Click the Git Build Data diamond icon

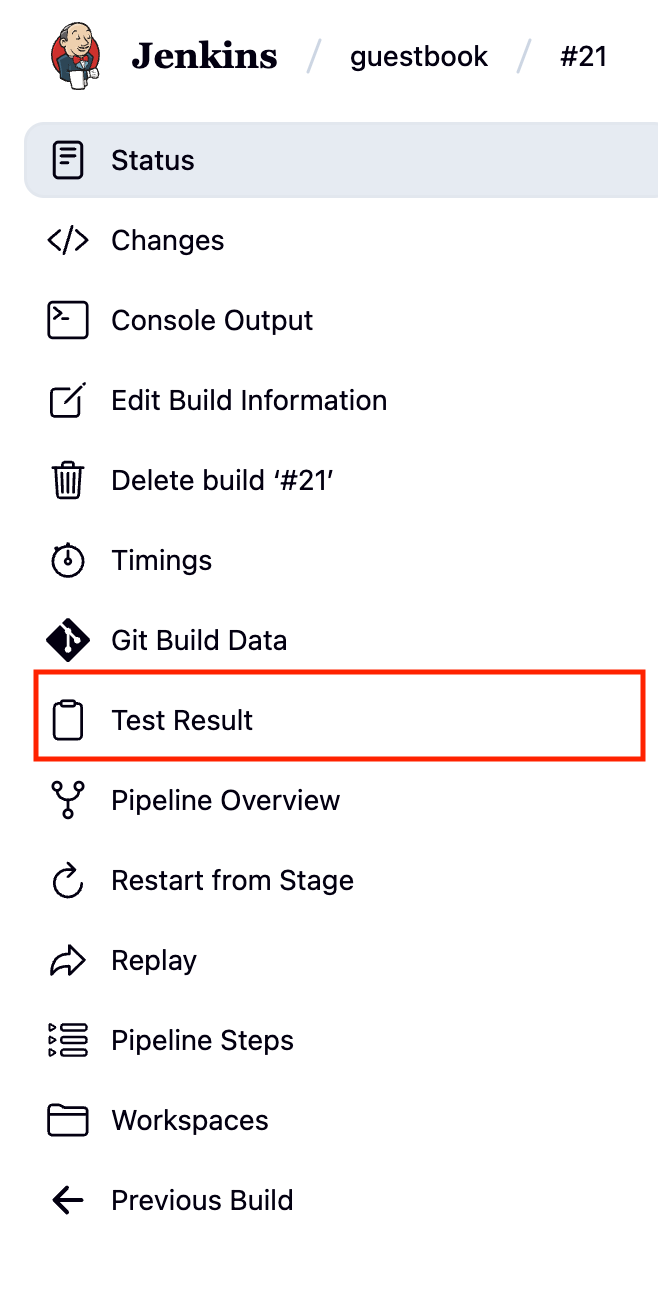[x=68, y=640]
